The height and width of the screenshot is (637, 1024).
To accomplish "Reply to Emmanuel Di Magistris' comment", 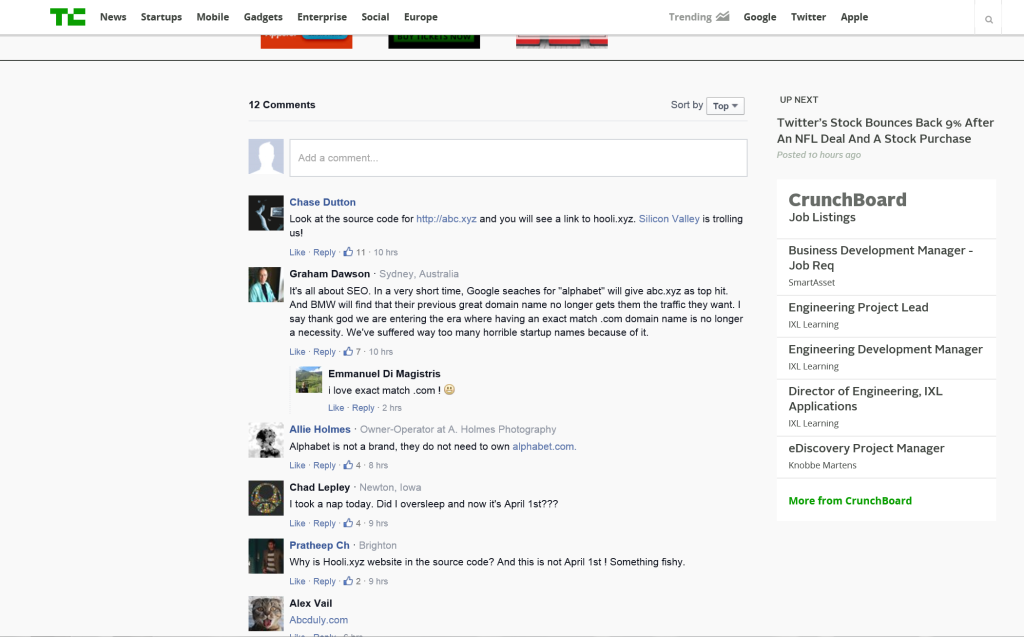I will [x=363, y=408].
